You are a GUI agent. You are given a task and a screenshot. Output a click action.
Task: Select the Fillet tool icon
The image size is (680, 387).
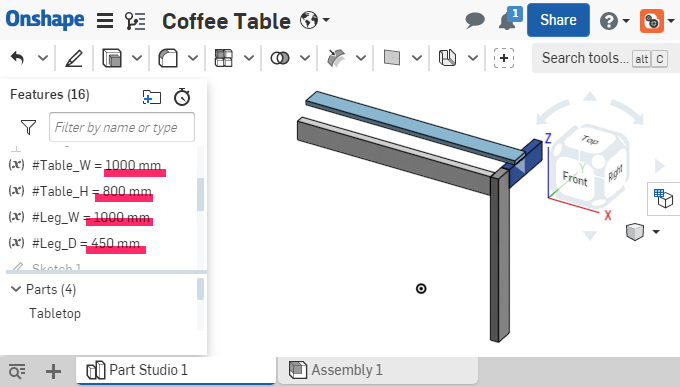click(168, 58)
